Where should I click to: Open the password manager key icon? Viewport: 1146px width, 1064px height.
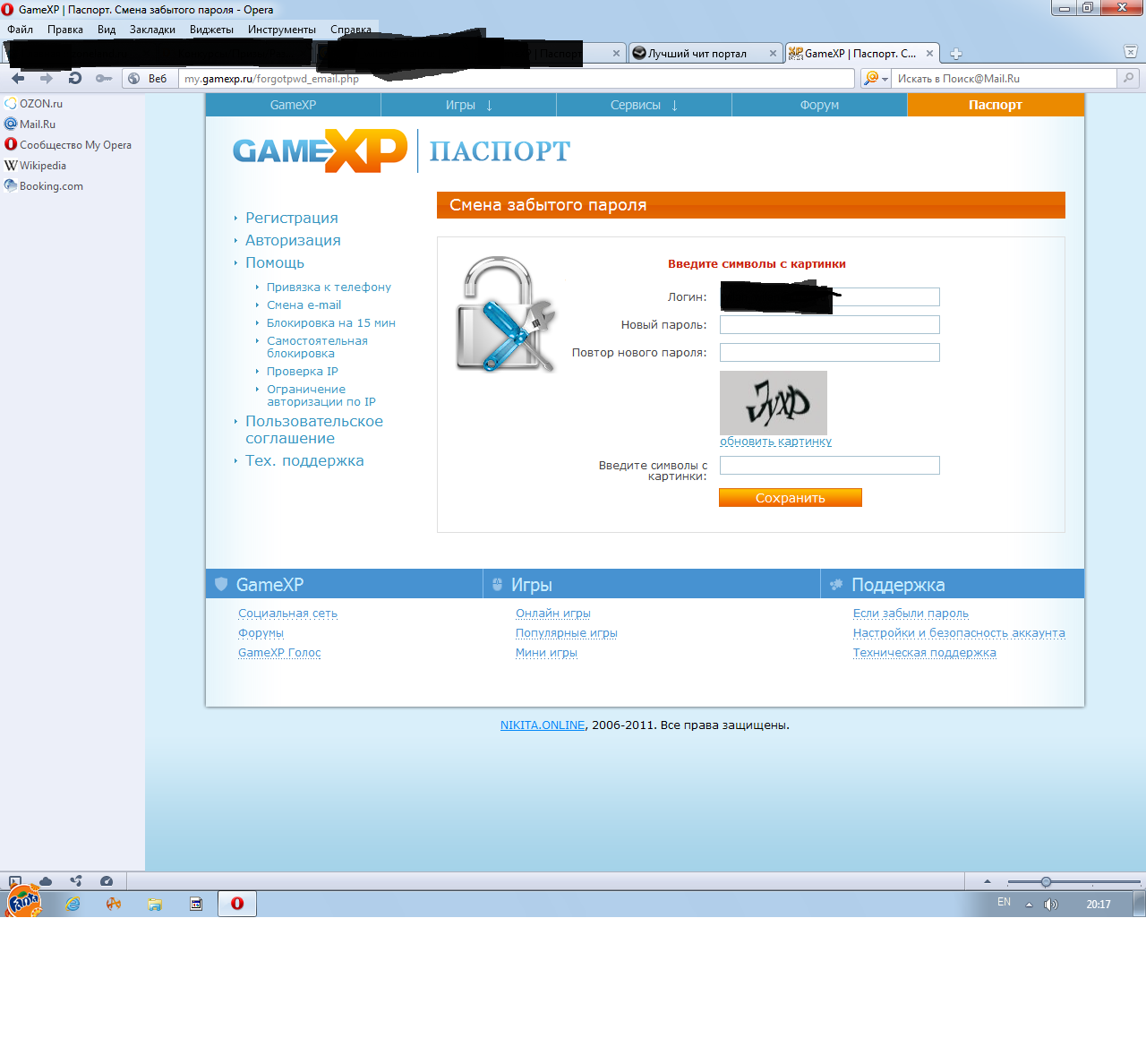click(104, 79)
